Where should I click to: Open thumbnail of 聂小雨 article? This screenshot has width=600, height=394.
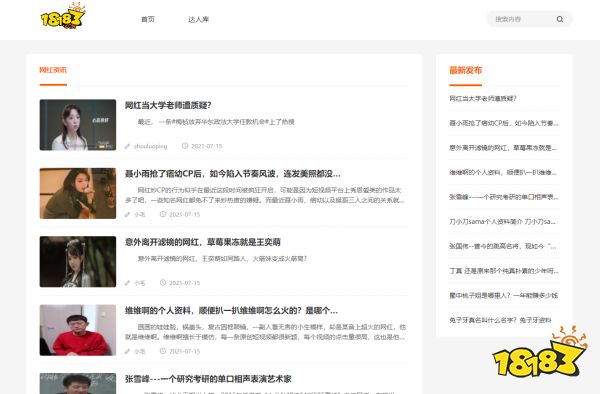(x=78, y=193)
